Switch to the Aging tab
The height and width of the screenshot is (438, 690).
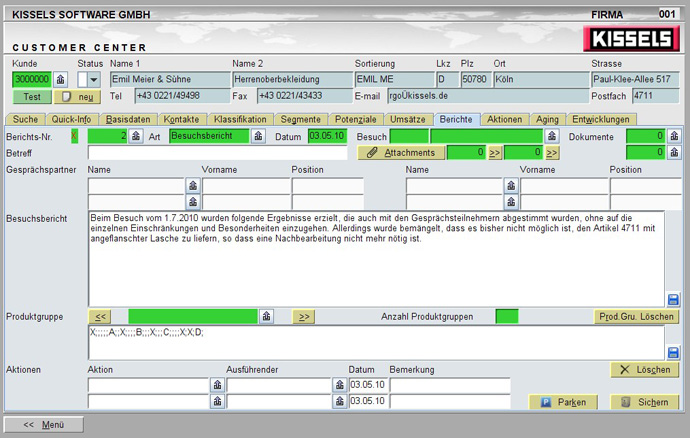point(547,119)
